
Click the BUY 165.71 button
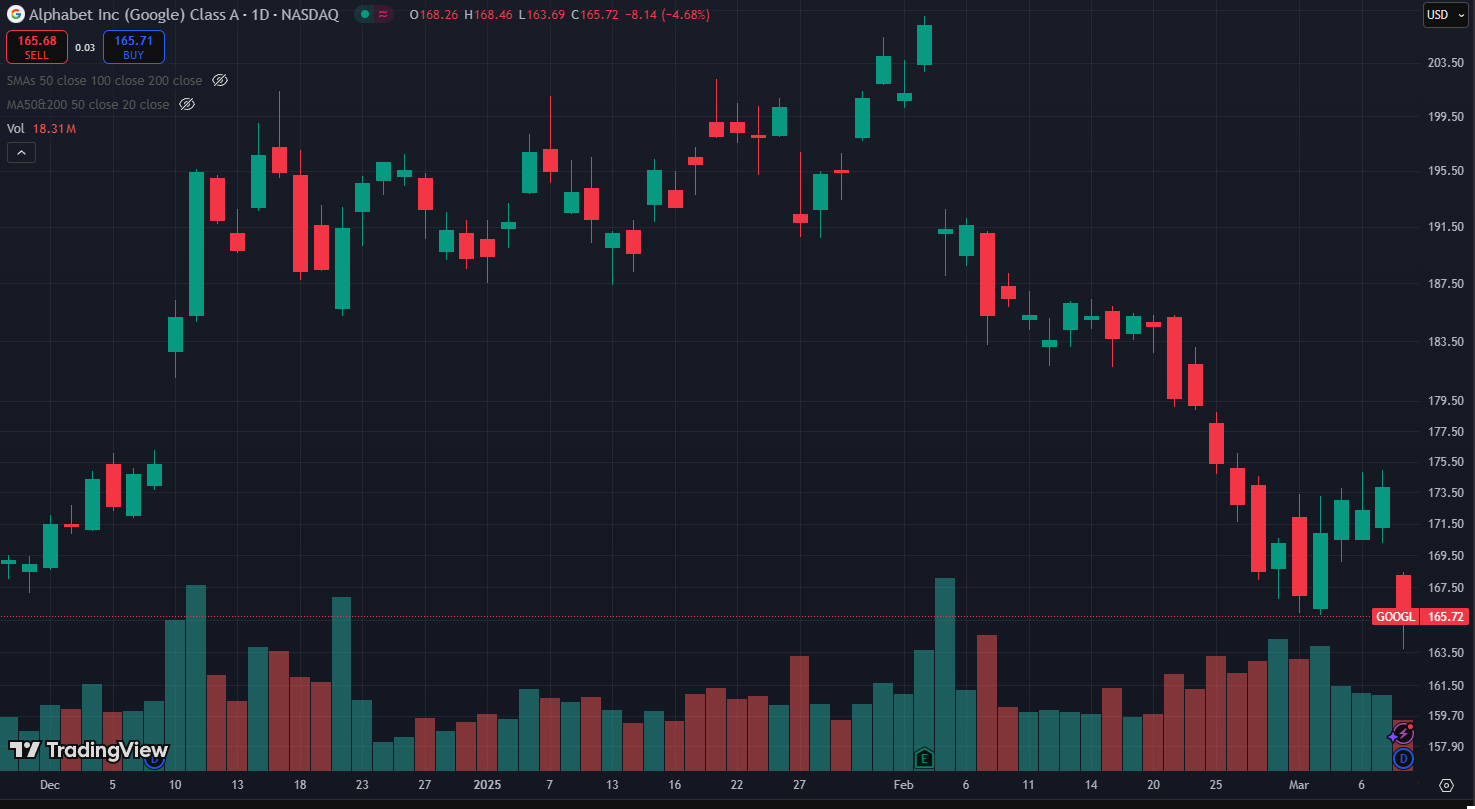pos(134,47)
